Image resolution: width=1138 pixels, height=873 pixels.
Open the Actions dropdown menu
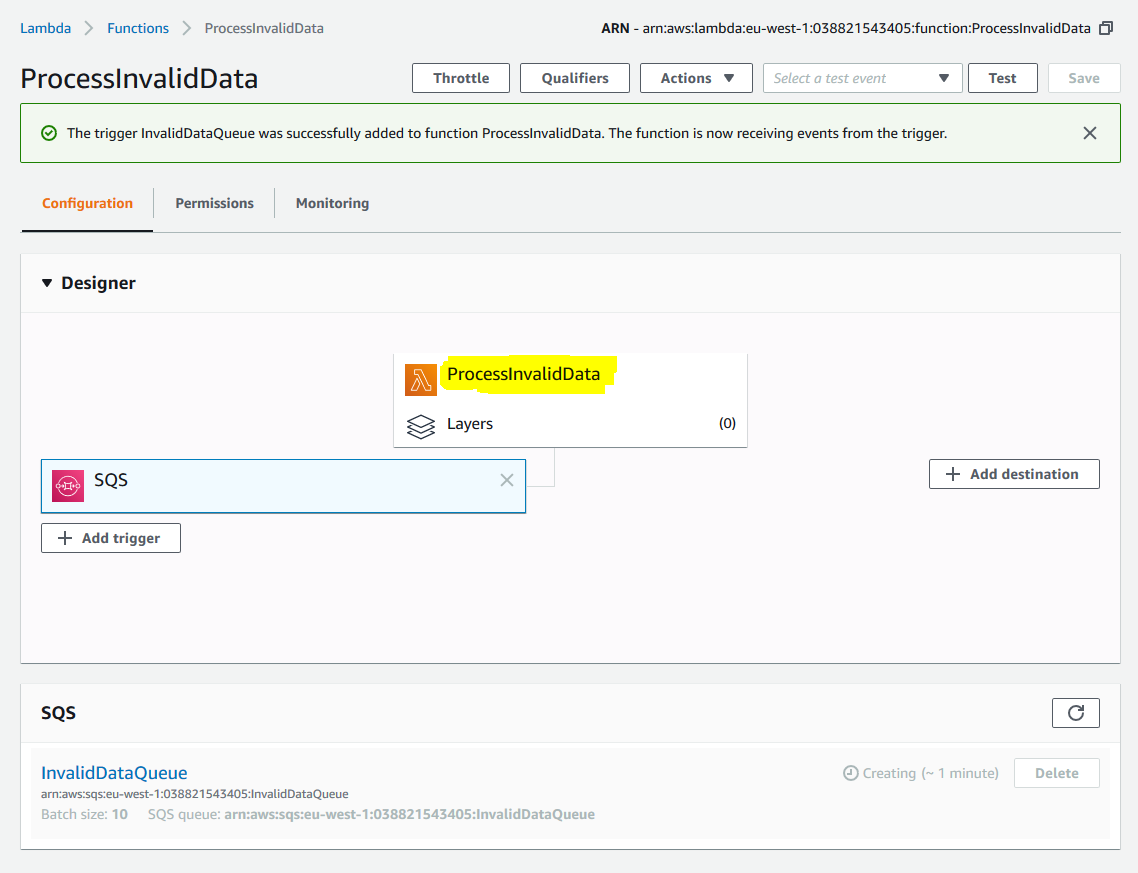pos(696,78)
